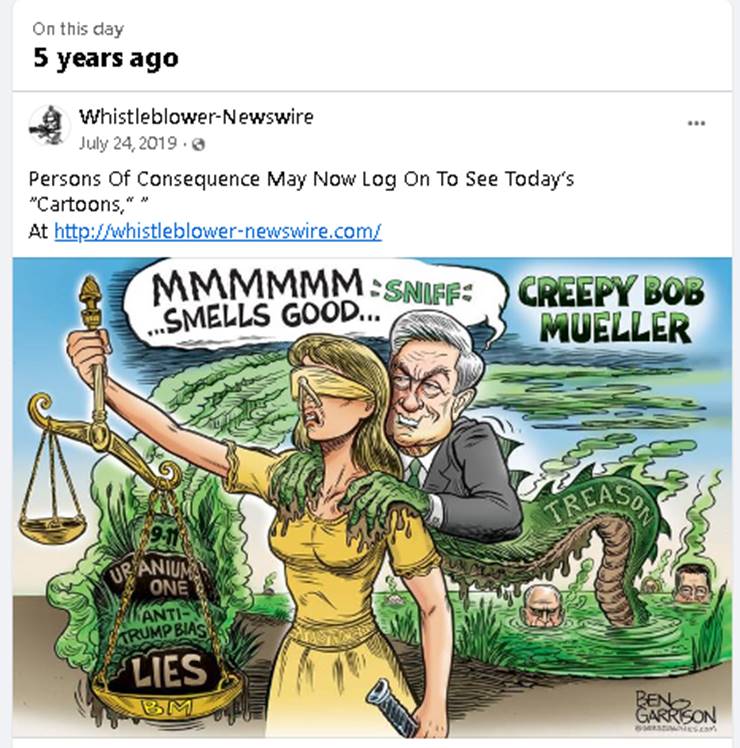Open the Whistleblower-Newswire page name
Image resolution: width=740 pixels, height=748 pixels.
[x=196, y=116]
